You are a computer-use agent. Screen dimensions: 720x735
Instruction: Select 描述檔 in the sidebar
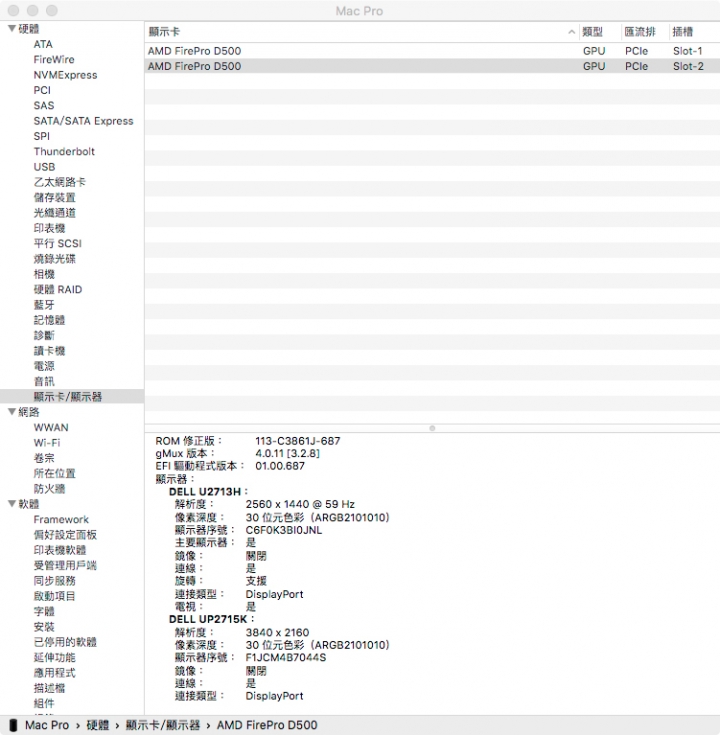click(49, 688)
